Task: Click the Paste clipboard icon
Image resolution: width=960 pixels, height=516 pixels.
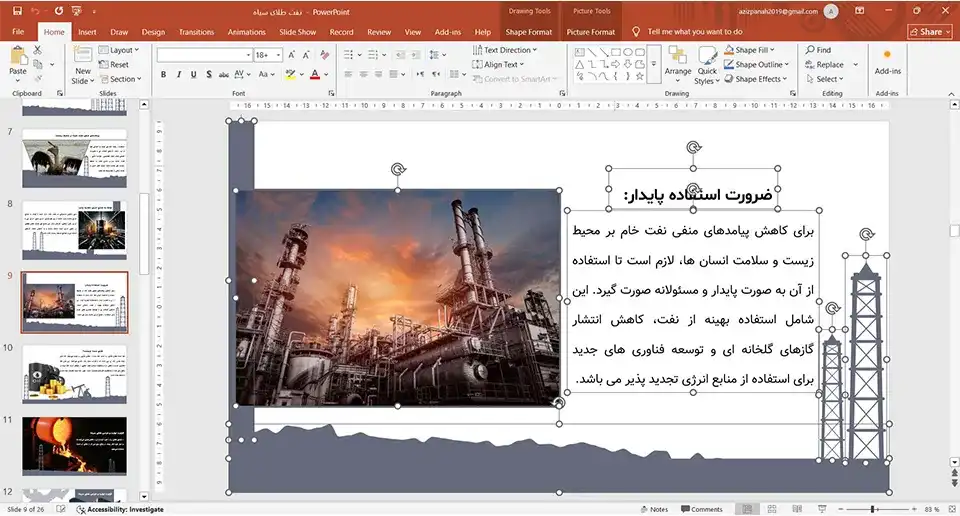Action: (x=18, y=56)
